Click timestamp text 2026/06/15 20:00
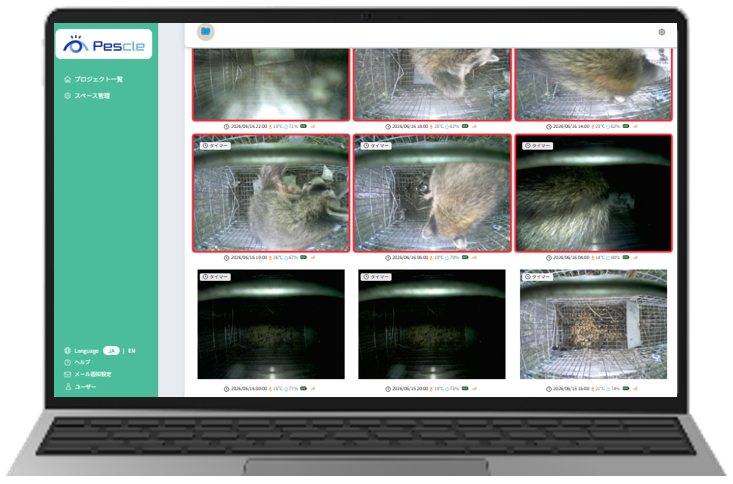The image size is (733, 484). point(410,389)
